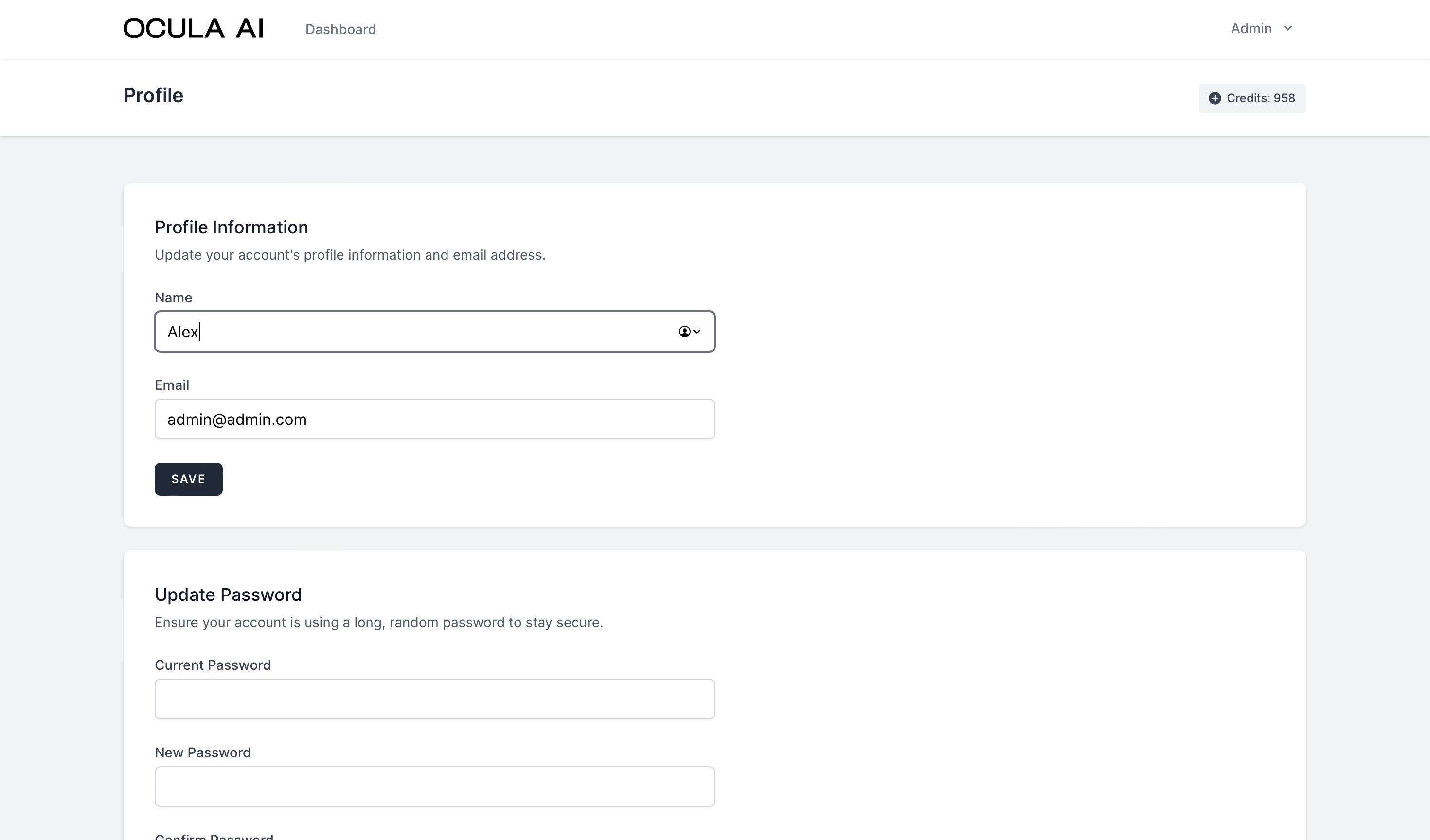
Task: Click the Email field label
Action: (x=172, y=385)
